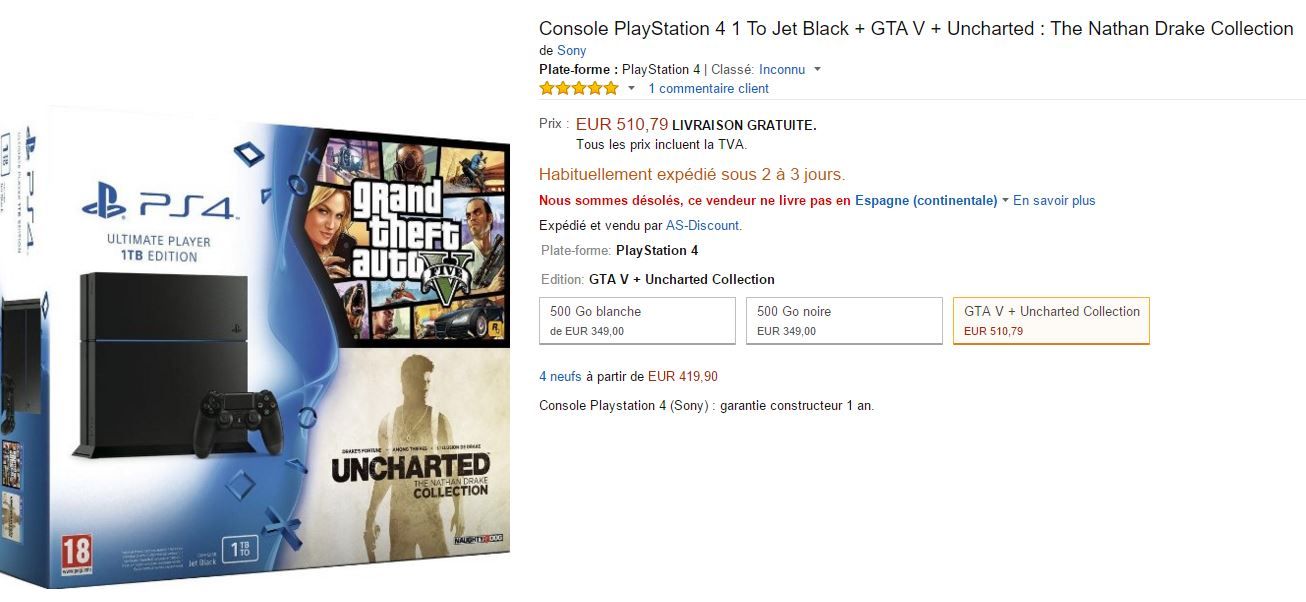This screenshot has height=602, width=1306.
Task: Click the five-star rating icons
Action: (x=579, y=89)
